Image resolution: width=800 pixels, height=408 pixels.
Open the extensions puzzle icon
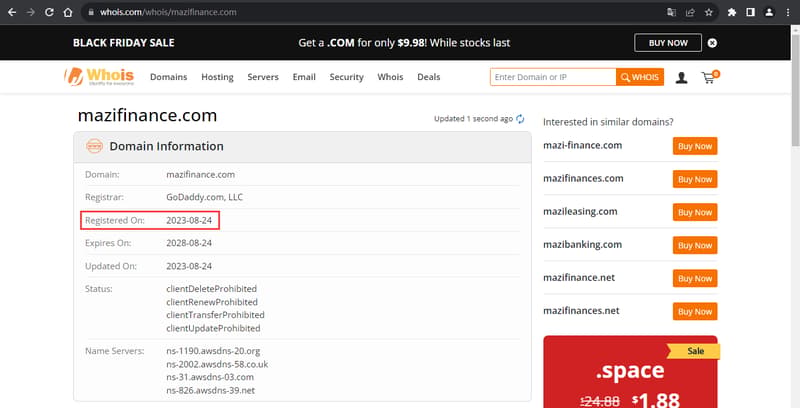tap(732, 12)
